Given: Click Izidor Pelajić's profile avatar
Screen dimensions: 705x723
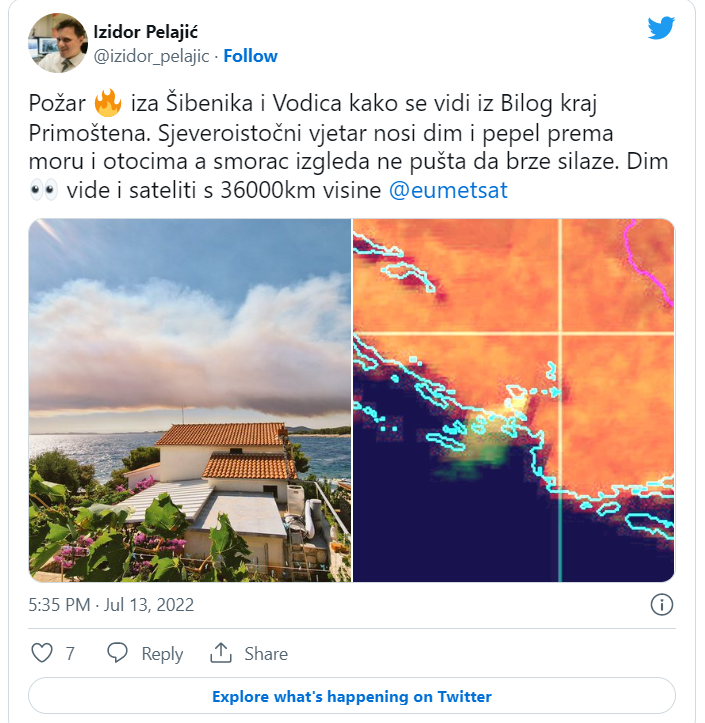Looking at the screenshot, I should [58, 42].
